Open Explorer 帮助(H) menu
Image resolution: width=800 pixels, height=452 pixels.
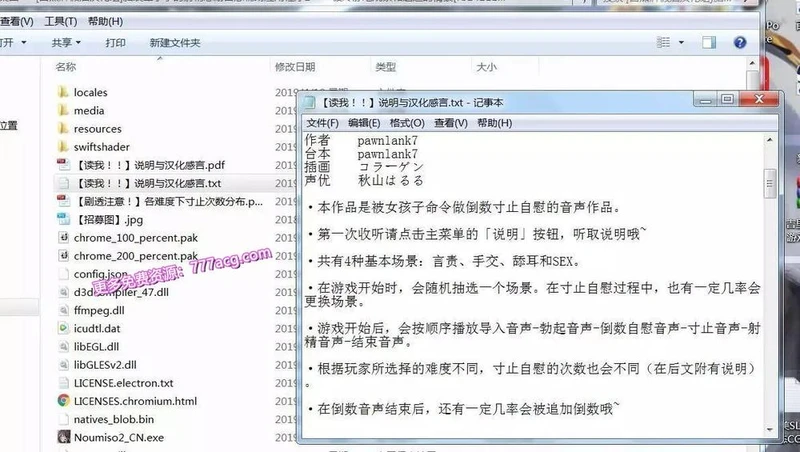pos(105,21)
